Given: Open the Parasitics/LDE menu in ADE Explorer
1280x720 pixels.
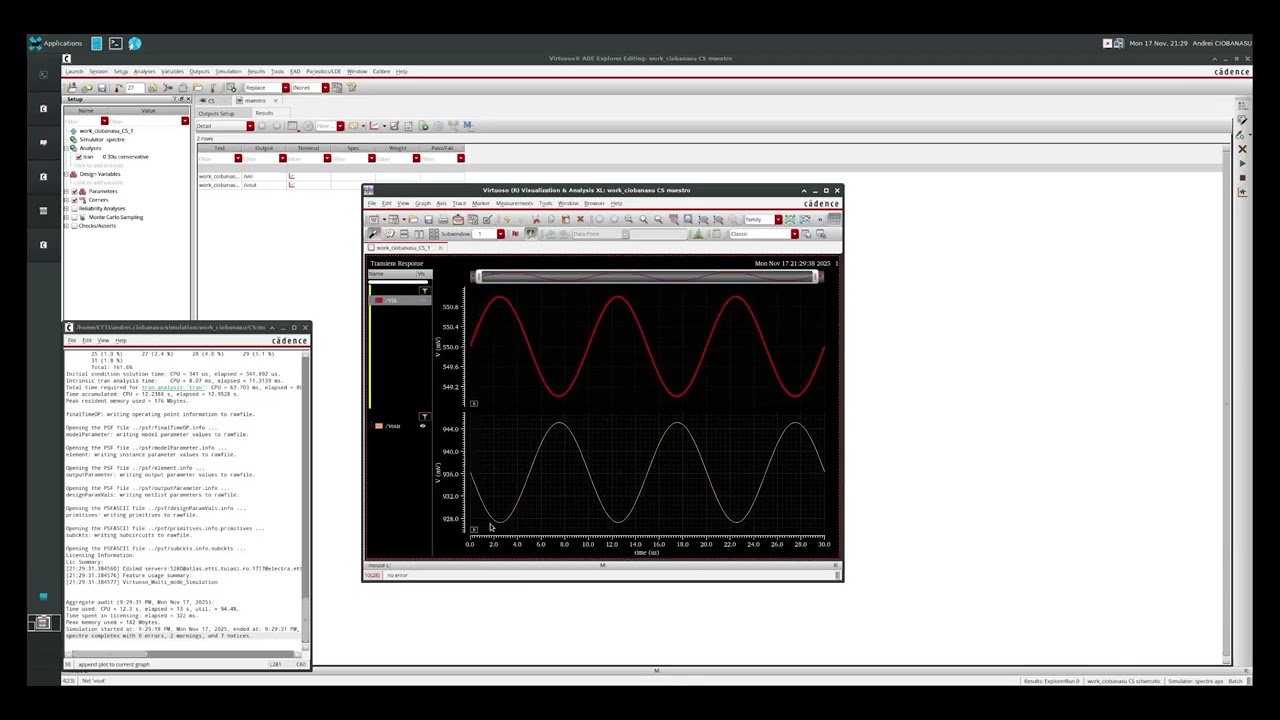Looking at the screenshot, I should pos(323,72).
